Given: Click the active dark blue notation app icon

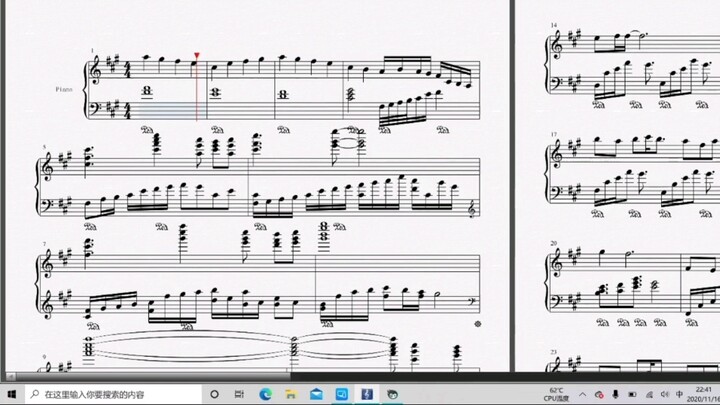Looking at the screenshot, I should pyautogui.click(x=367, y=394).
